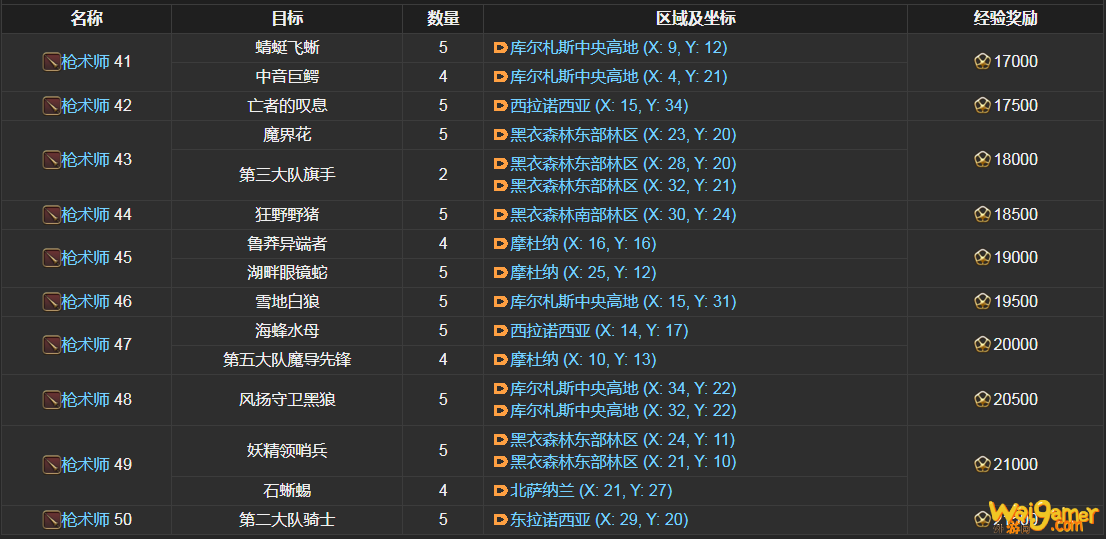
Task: Select the target 亡者的叹息
Action: pyautogui.click(x=287, y=106)
